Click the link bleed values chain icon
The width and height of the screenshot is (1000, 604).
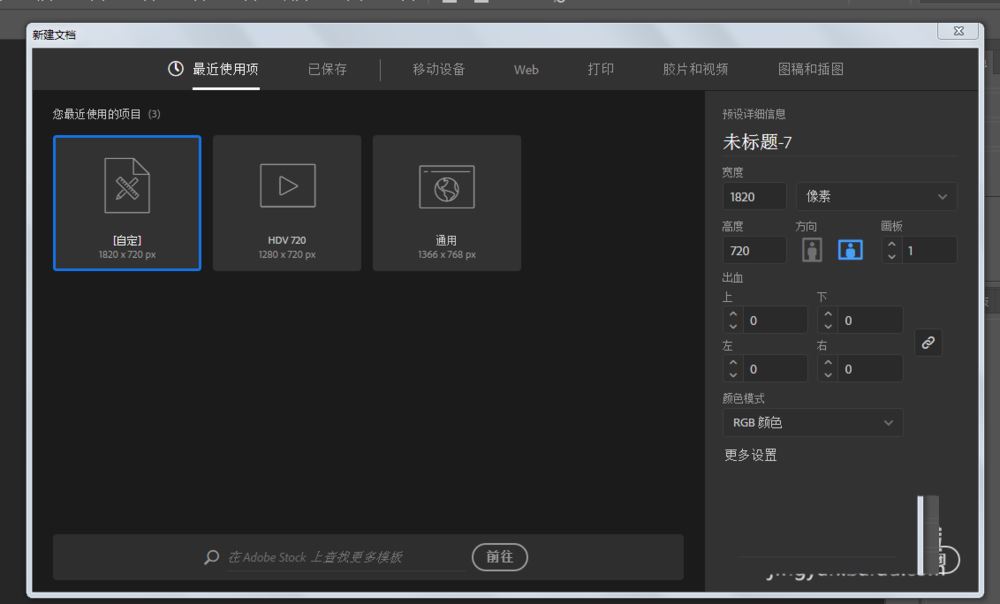(x=927, y=343)
